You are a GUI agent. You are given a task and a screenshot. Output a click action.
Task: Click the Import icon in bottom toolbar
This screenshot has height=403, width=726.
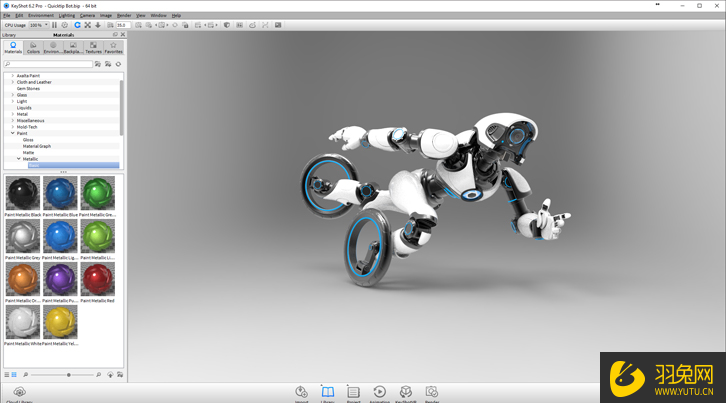pos(301,392)
